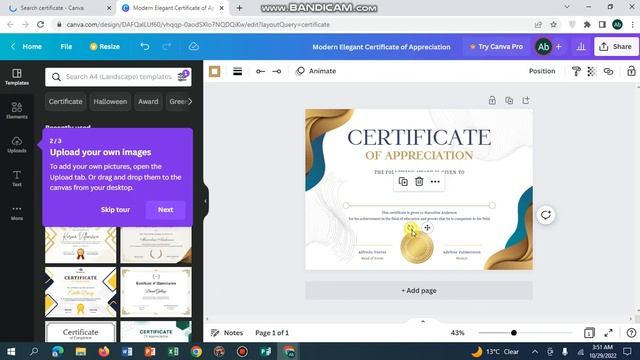Duplicate the selected line element
This screenshot has width=640, height=360.
[403, 182]
